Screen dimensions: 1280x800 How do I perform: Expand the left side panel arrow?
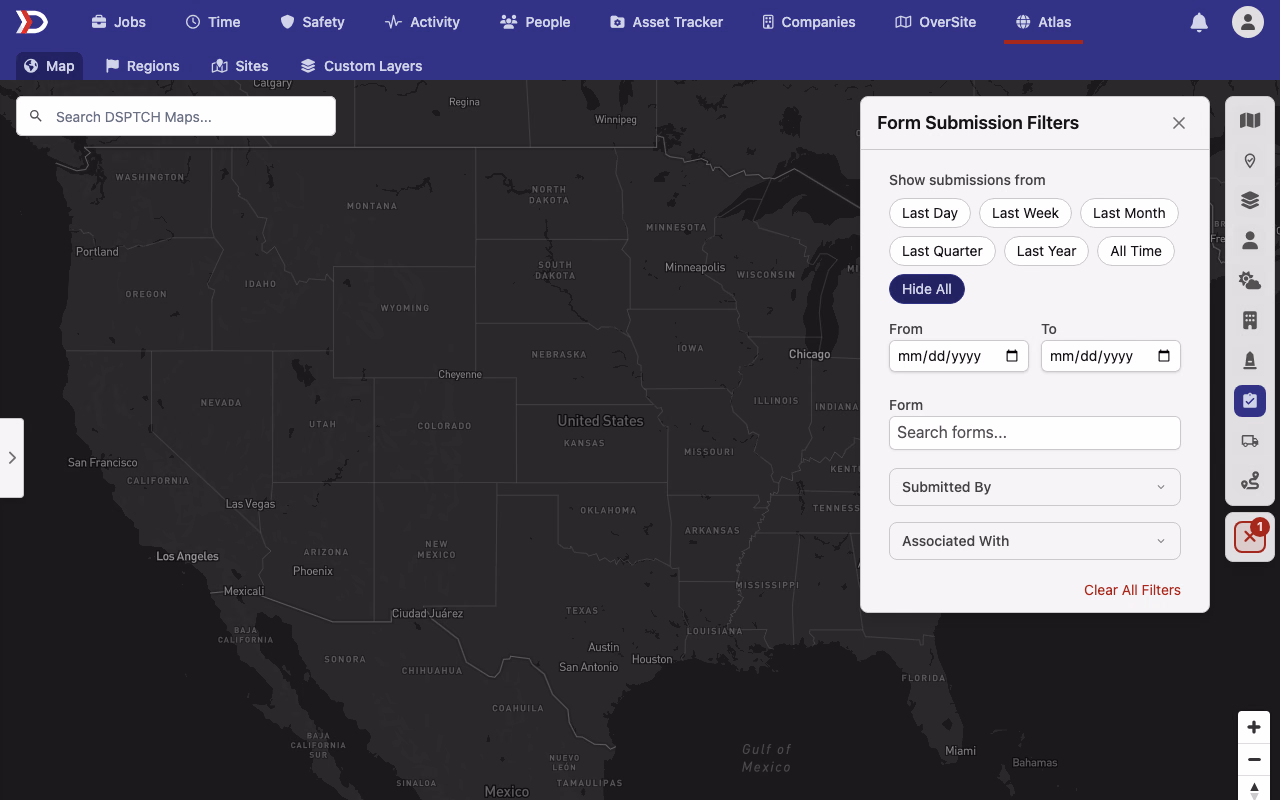(12, 458)
